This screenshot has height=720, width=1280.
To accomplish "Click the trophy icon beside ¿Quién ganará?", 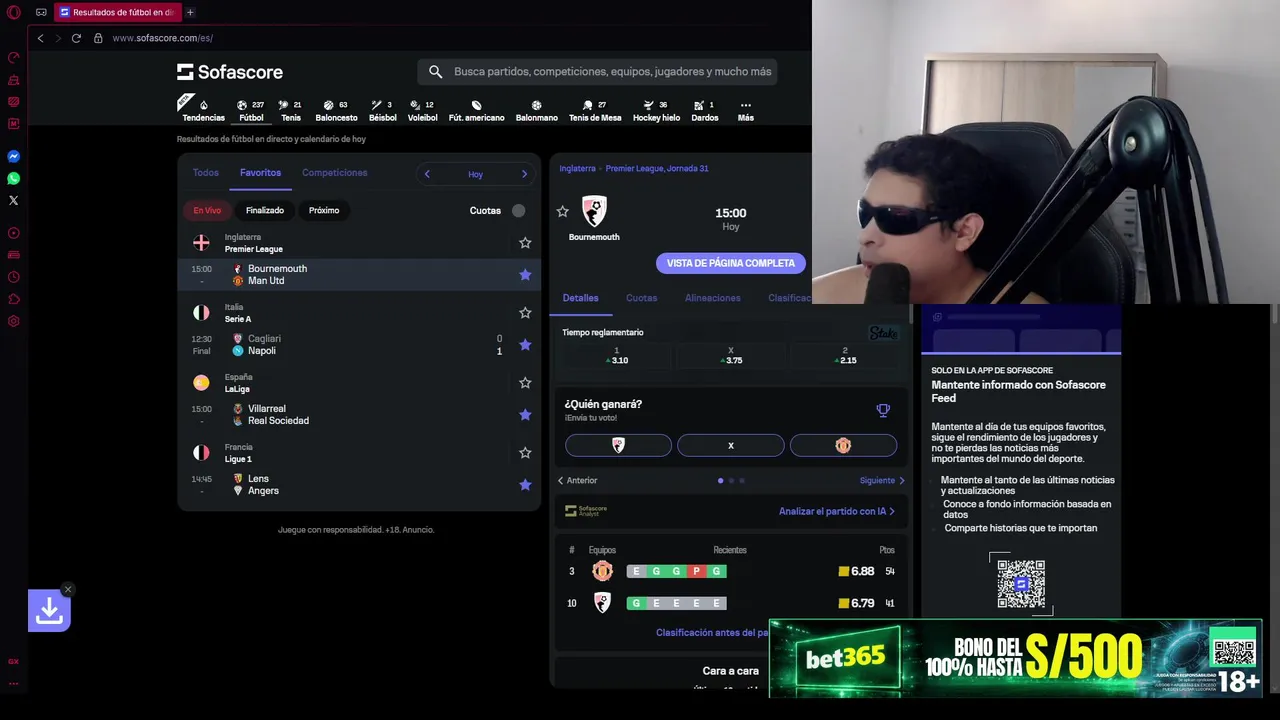I will [x=883, y=410].
